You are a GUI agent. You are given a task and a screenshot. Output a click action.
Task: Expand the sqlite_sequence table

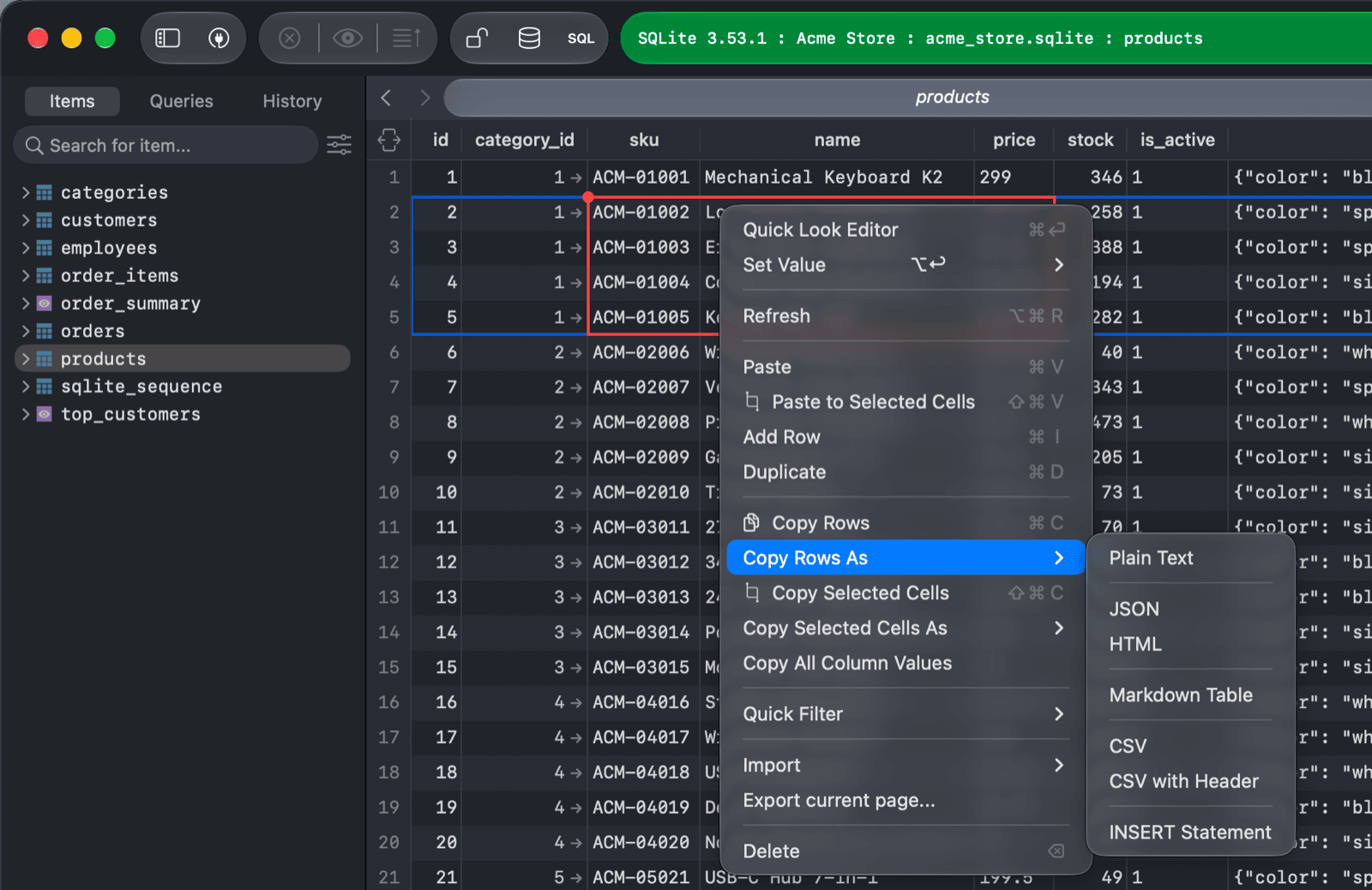click(26, 387)
